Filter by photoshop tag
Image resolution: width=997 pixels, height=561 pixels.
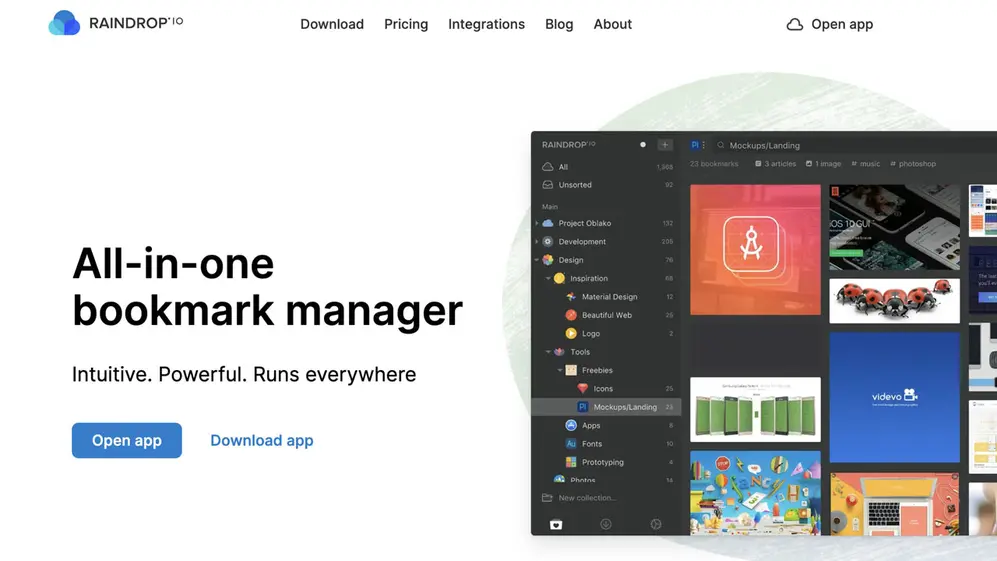pos(913,164)
